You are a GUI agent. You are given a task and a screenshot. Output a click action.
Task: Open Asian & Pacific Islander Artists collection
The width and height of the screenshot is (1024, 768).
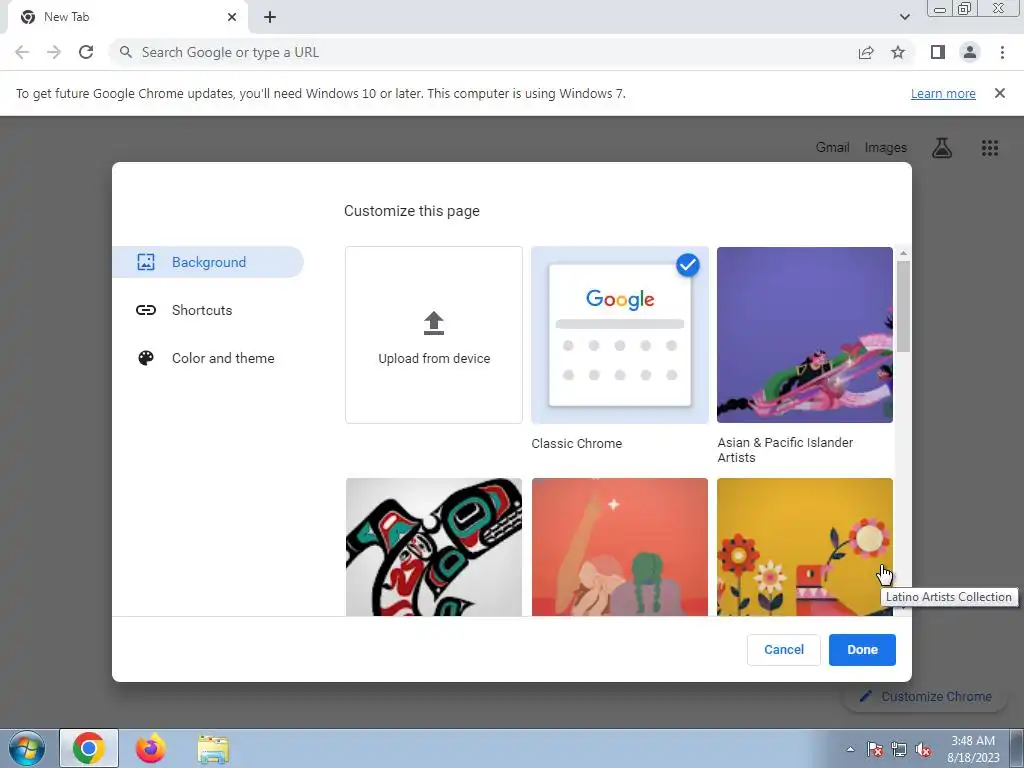805,335
